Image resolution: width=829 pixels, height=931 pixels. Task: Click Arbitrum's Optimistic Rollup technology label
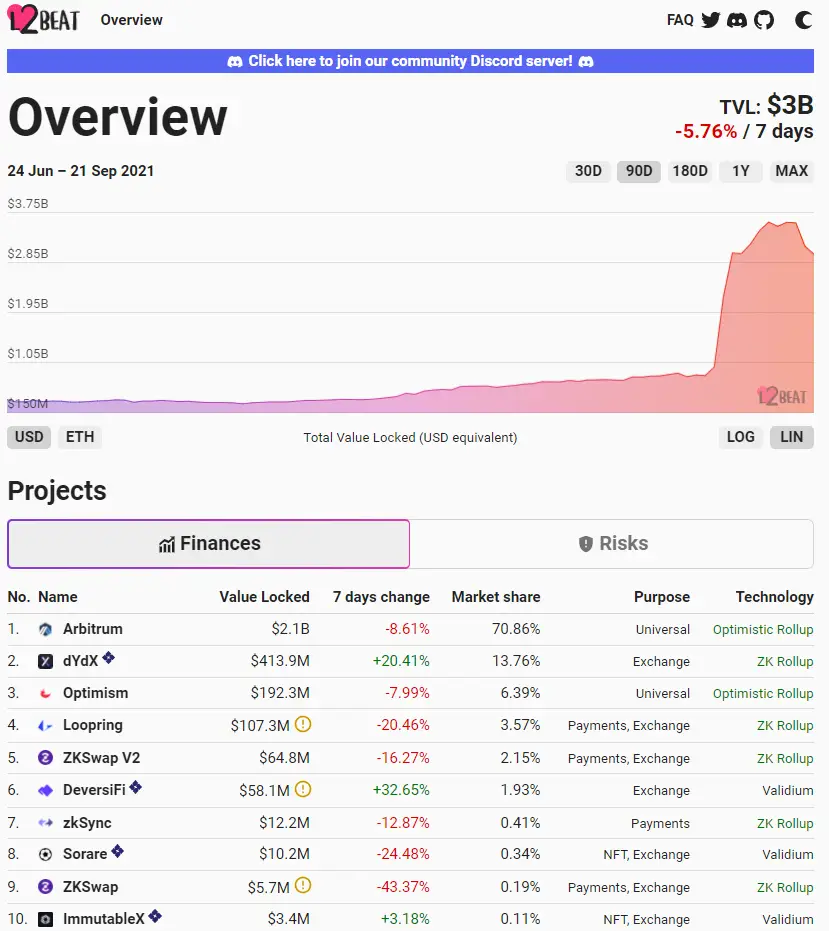(763, 630)
